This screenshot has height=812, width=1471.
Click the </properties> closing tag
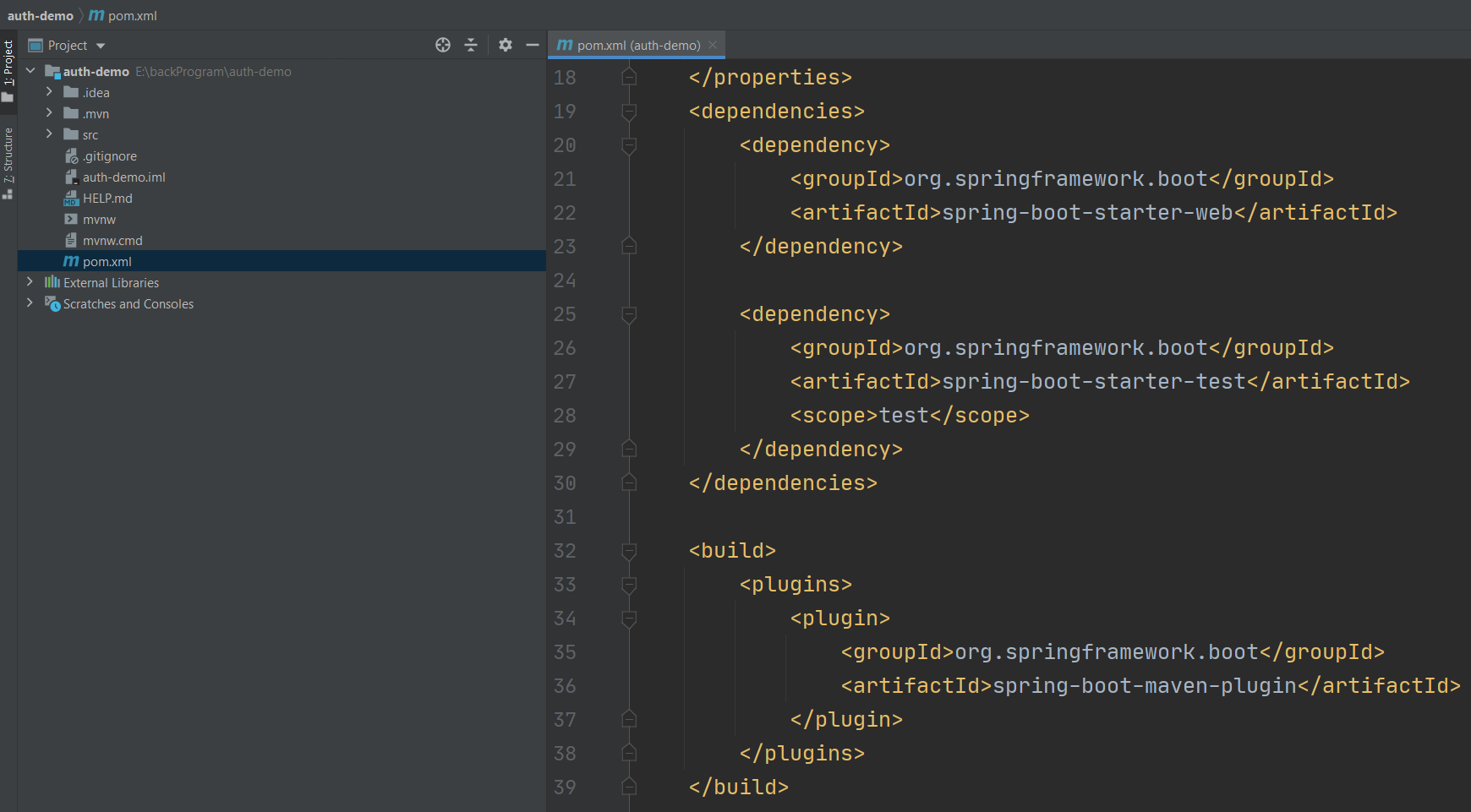pyautogui.click(x=770, y=78)
